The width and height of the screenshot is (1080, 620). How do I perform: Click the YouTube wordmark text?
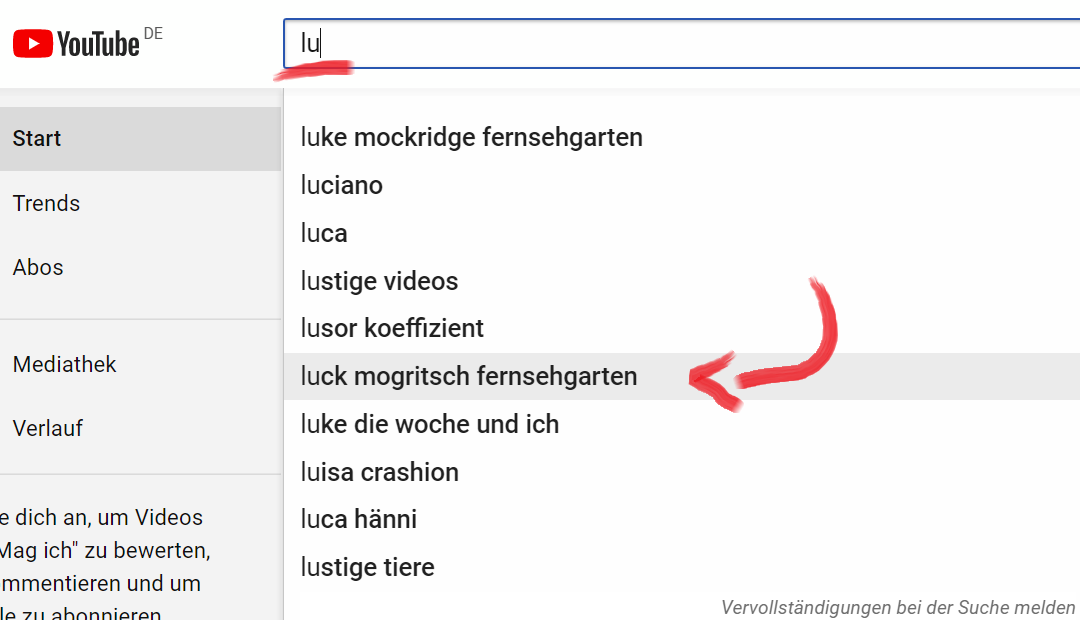98,44
